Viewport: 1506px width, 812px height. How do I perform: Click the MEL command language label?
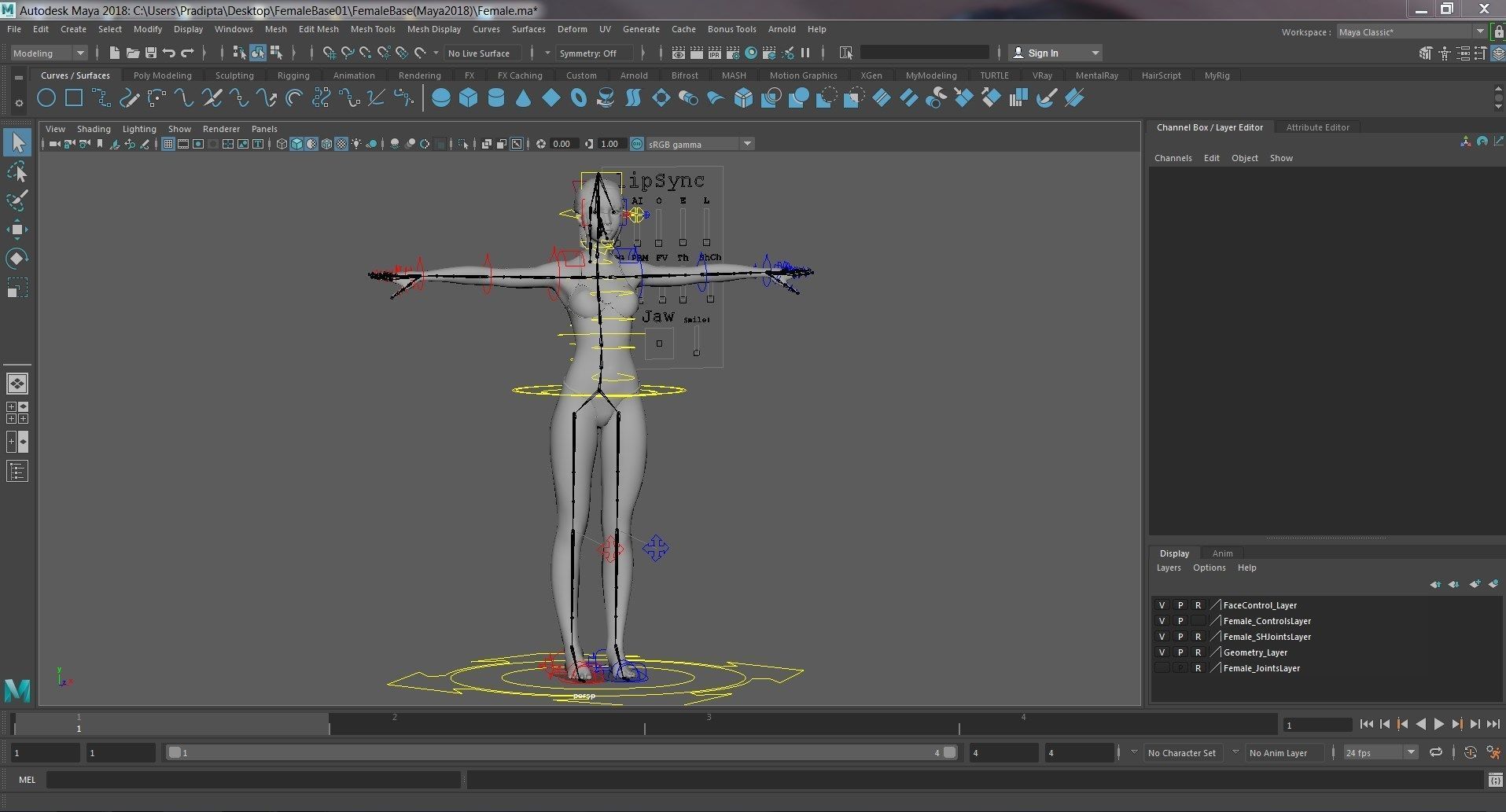[28, 780]
